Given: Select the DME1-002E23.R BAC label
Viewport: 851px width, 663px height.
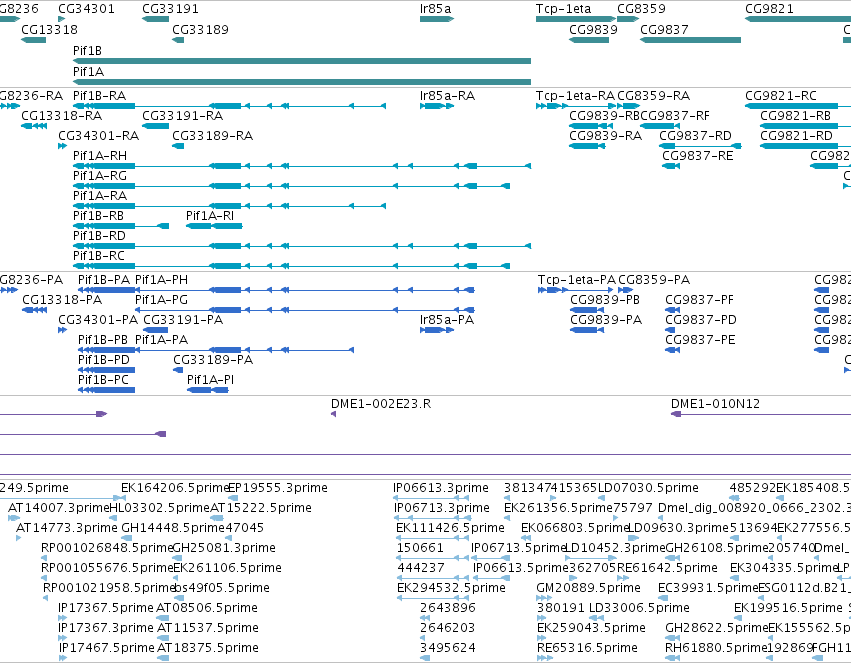Looking at the screenshot, I should [381, 404].
